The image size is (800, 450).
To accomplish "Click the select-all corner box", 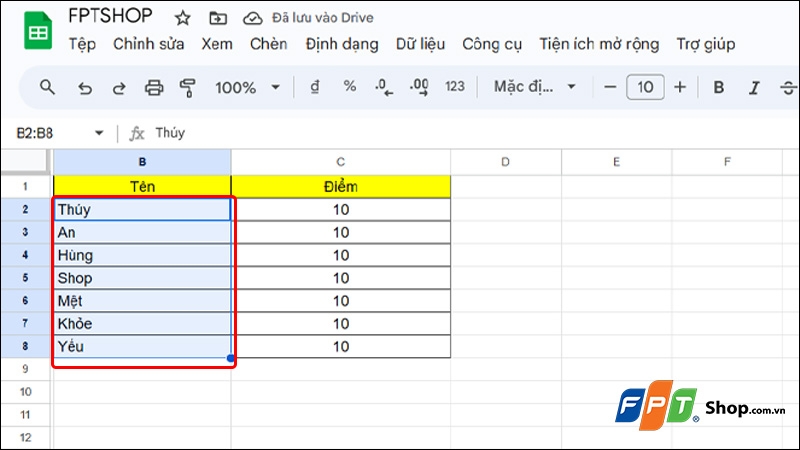I will pos(24,162).
